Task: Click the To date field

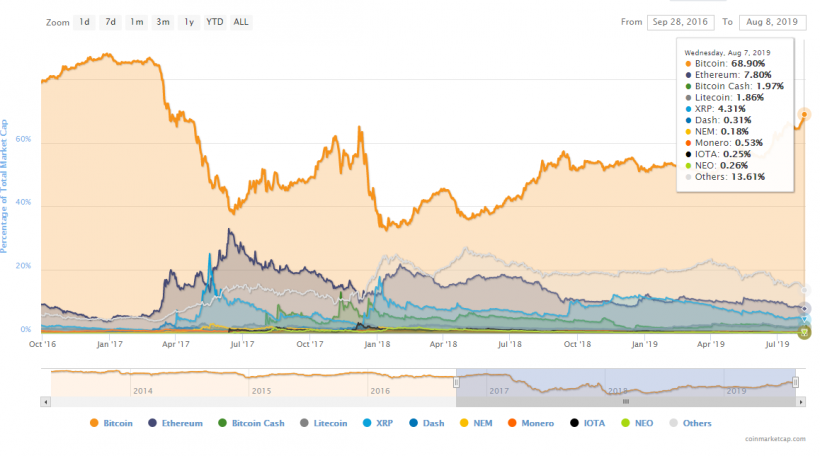Action: click(x=772, y=22)
